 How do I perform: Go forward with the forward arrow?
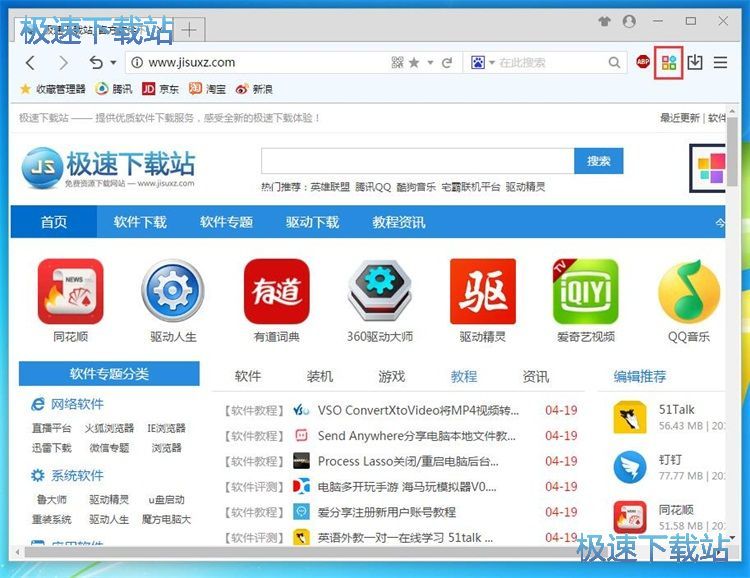click(63, 63)
